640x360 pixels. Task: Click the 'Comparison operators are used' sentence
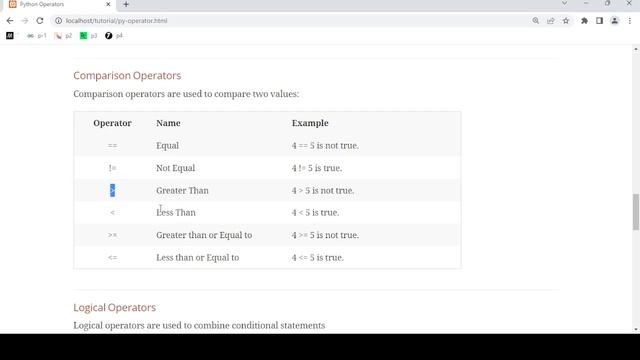[186, 94]
